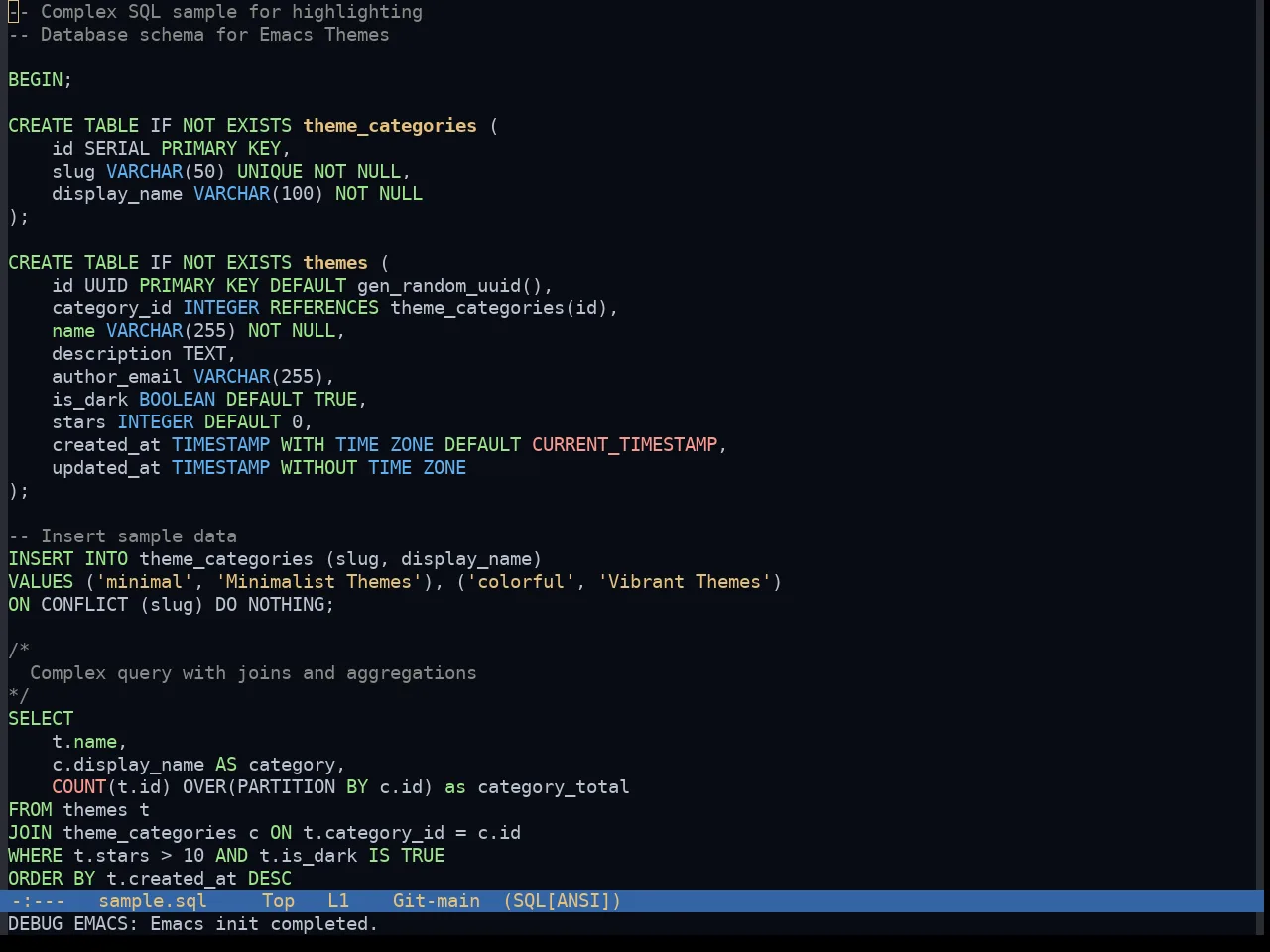This screenshot has height=952, width=1270.
Task: Click 'stars INTEGER DEFAULT 0' line
Action: point(183,422)
